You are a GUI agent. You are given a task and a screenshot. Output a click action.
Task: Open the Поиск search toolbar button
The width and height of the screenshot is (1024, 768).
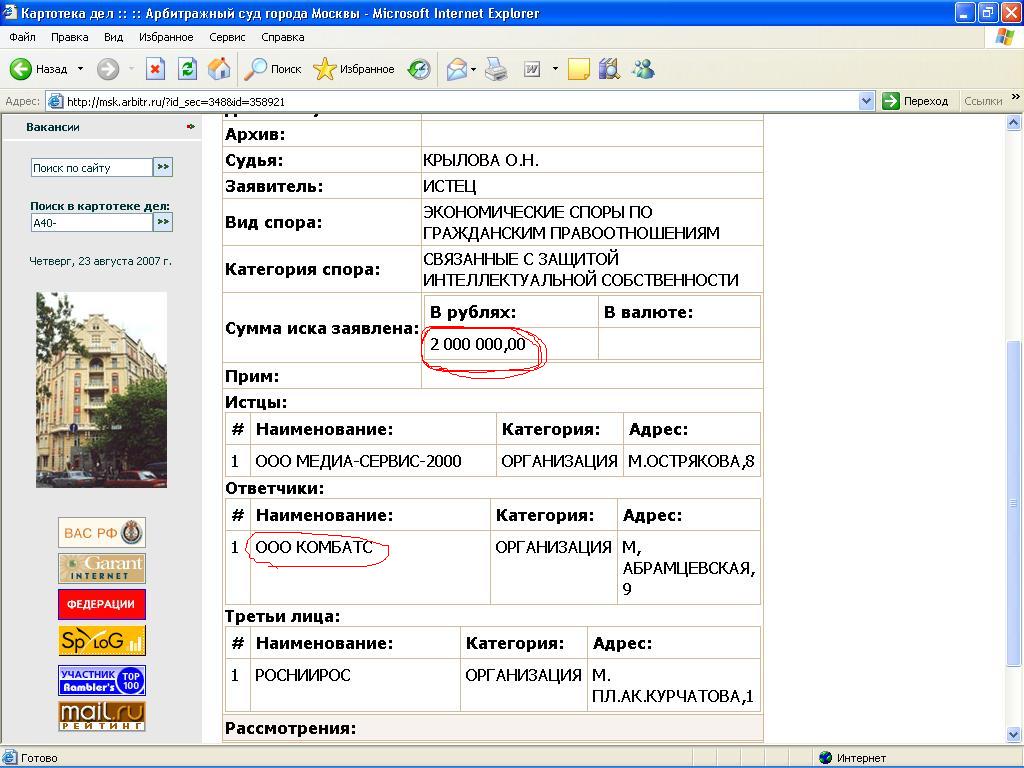(x=272, y=69)
